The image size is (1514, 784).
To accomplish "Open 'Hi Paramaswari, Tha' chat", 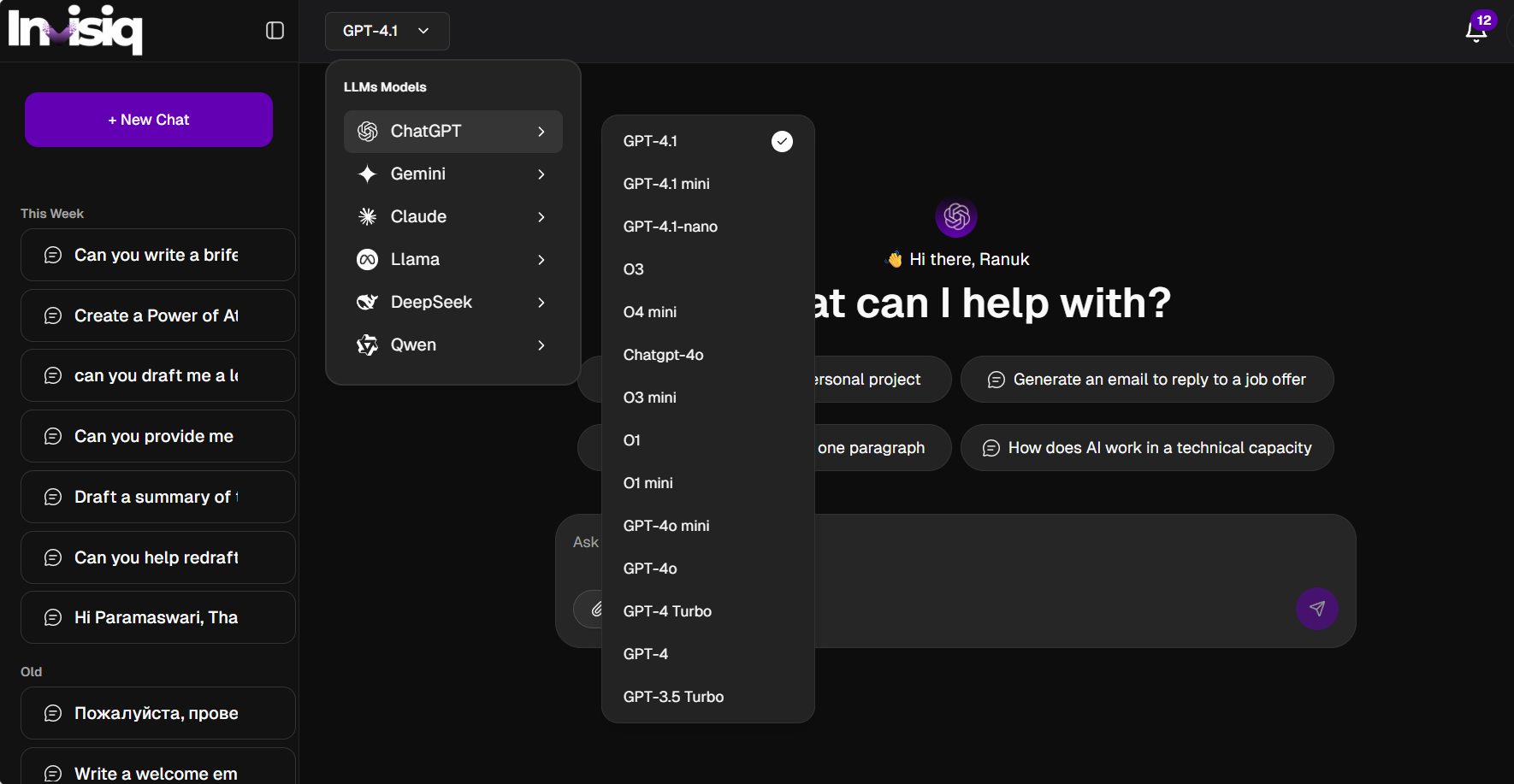I will [158, 617].
